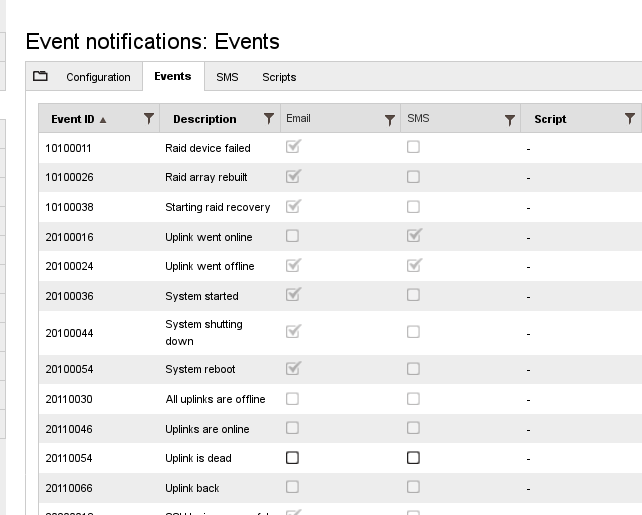
Task: Enable SMS for System reboot
Action: (413, 369)
